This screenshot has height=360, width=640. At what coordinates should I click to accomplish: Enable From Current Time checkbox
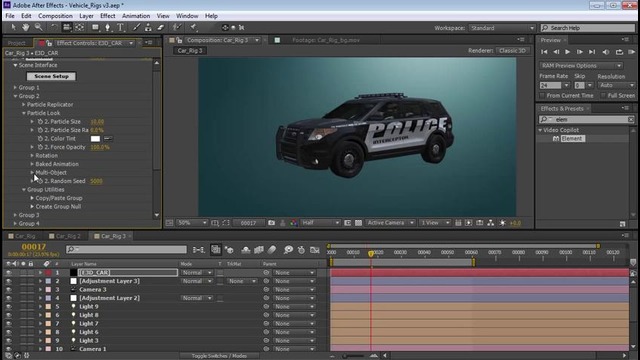tap(542, 96)
